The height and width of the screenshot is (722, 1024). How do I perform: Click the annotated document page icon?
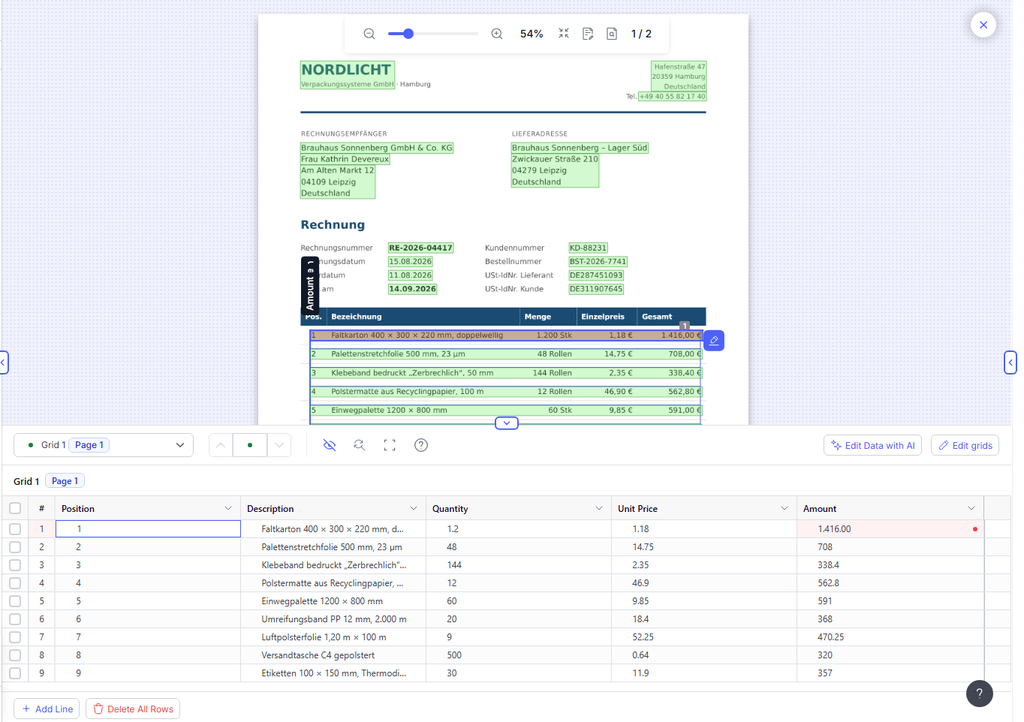[x=588, y=34]
